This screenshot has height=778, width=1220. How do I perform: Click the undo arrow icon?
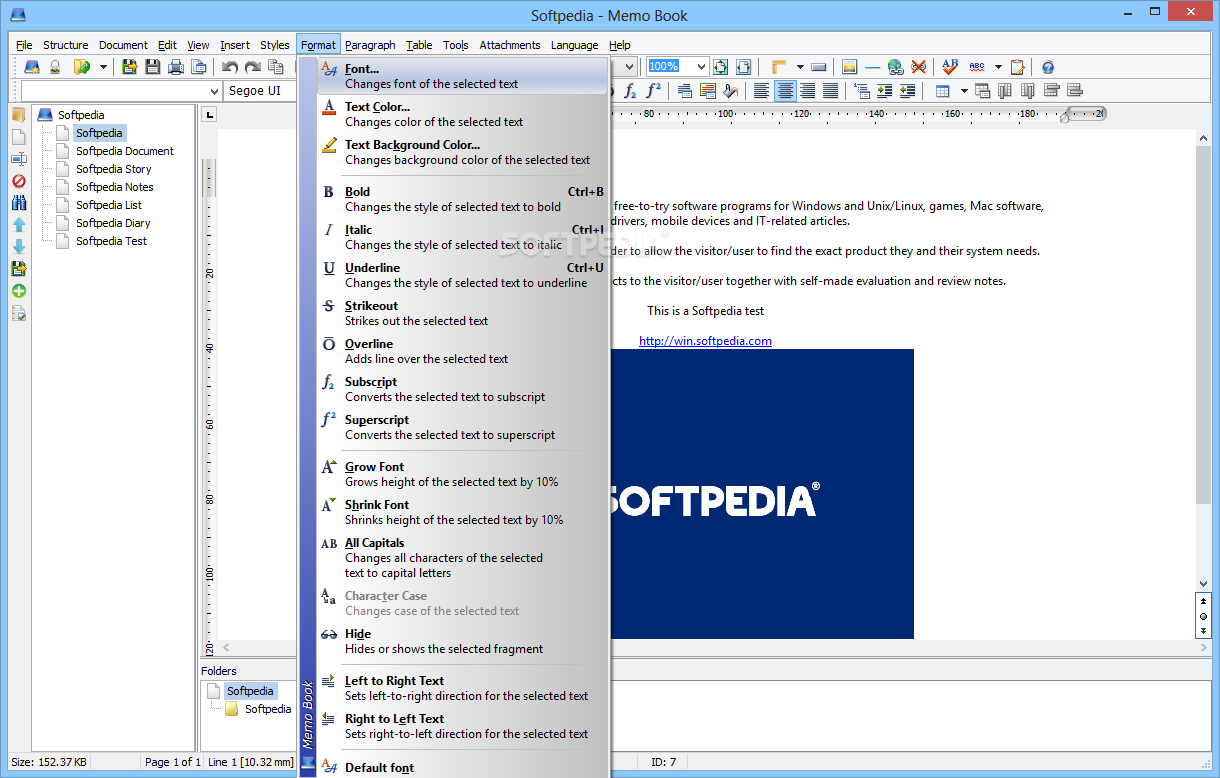(230, 67)
